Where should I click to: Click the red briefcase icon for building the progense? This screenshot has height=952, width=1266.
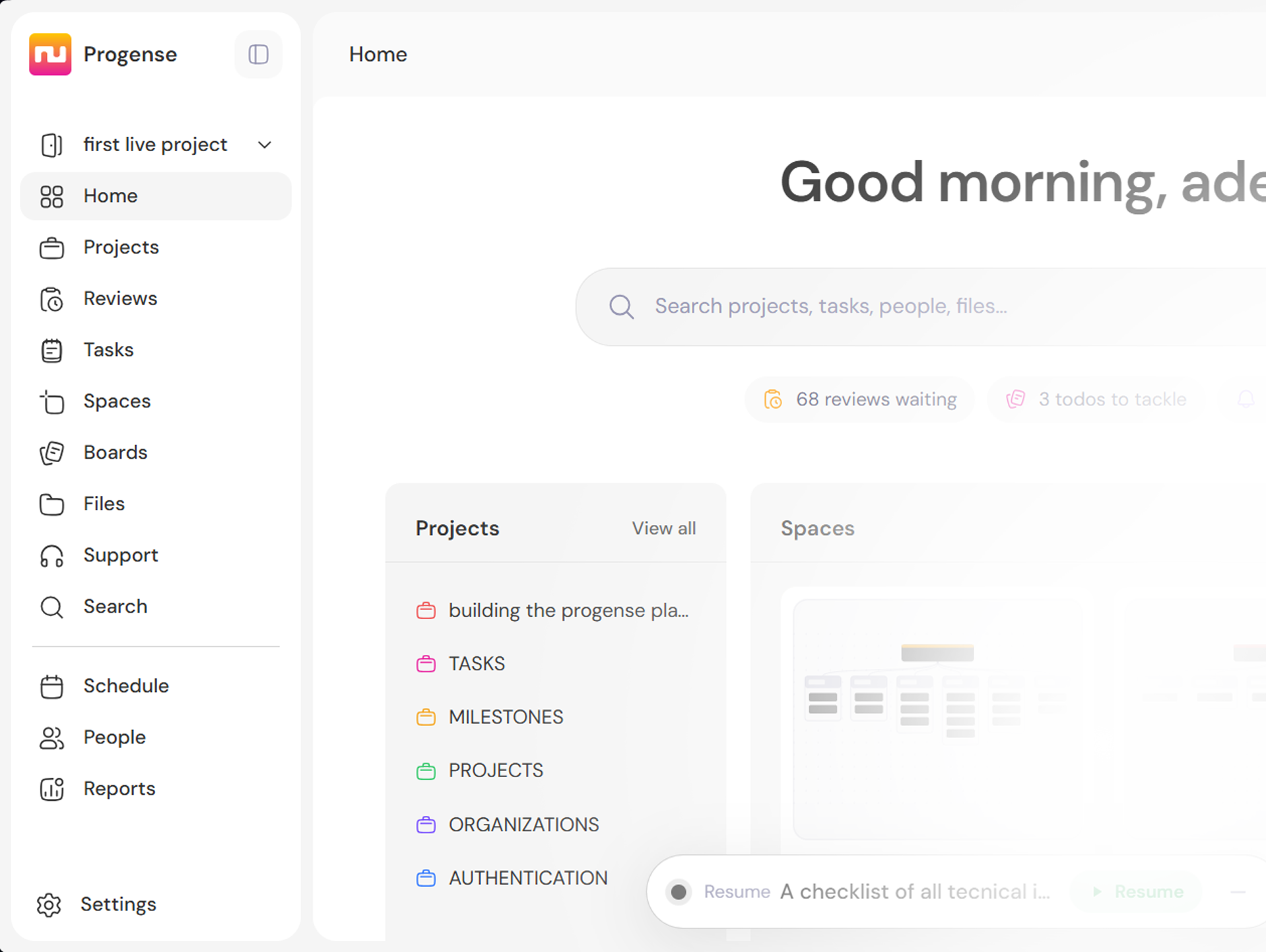coord(426,611)
